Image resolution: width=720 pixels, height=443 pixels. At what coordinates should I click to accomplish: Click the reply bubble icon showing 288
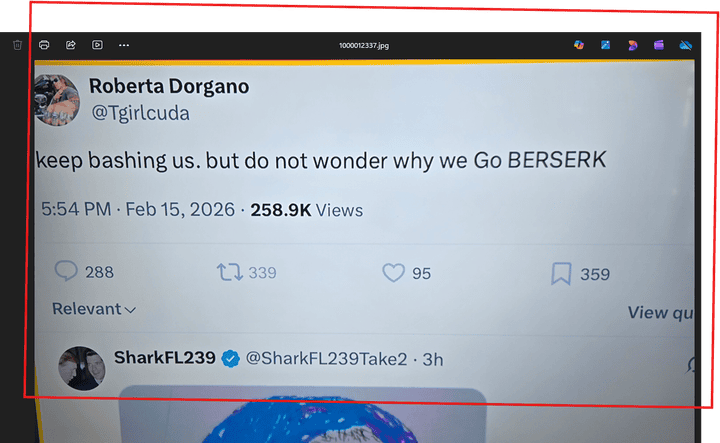pos(66,271)
